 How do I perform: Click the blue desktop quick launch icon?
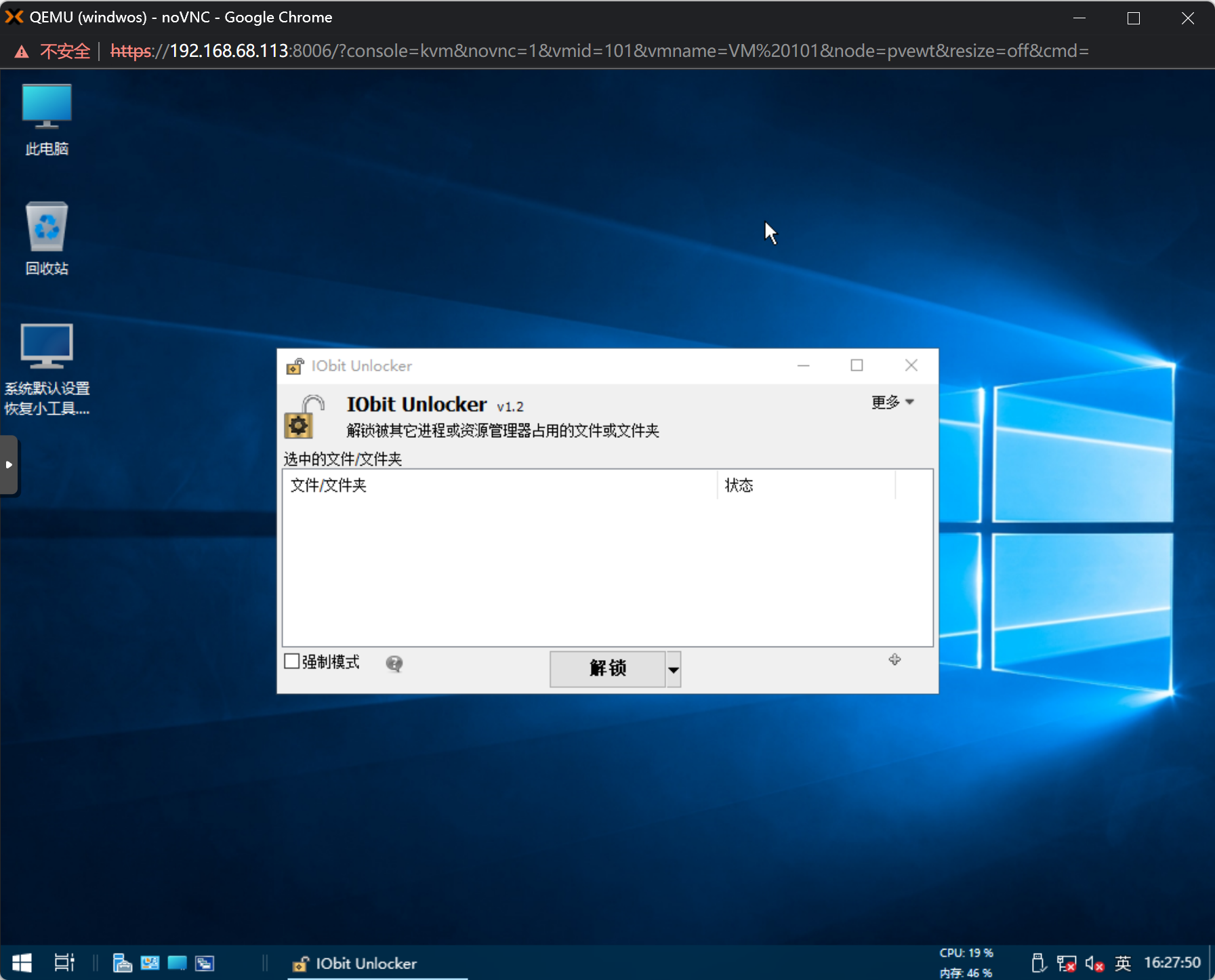tap(177, 962)
